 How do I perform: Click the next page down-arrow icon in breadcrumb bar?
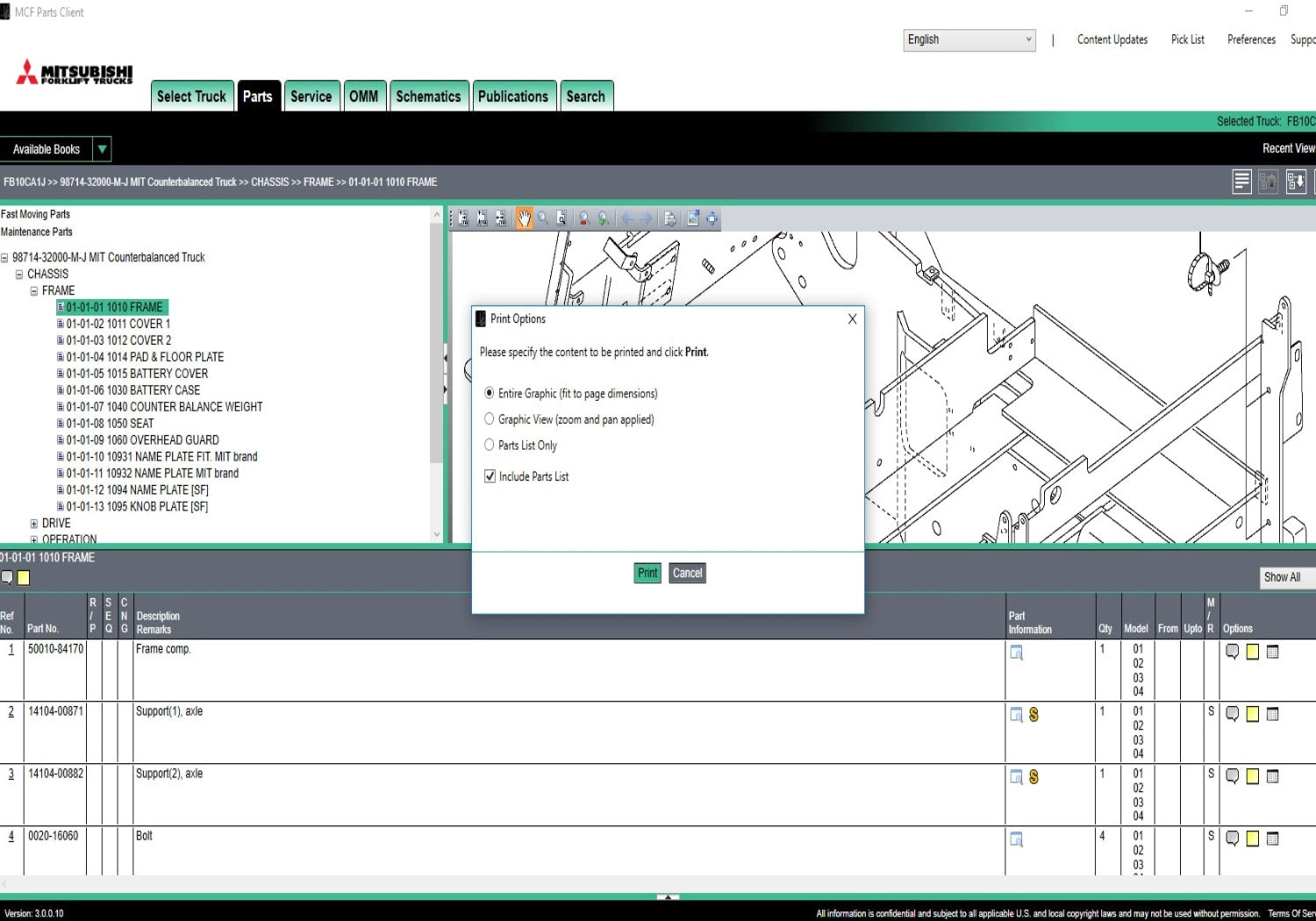[1295, 182]
